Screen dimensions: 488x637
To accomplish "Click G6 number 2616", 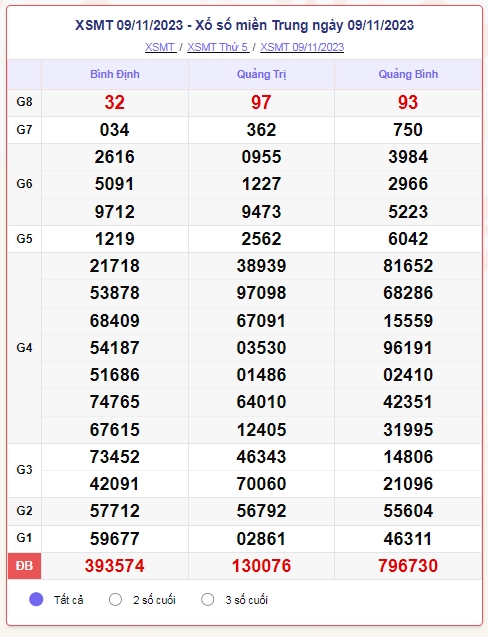I will tap(115, 157).
